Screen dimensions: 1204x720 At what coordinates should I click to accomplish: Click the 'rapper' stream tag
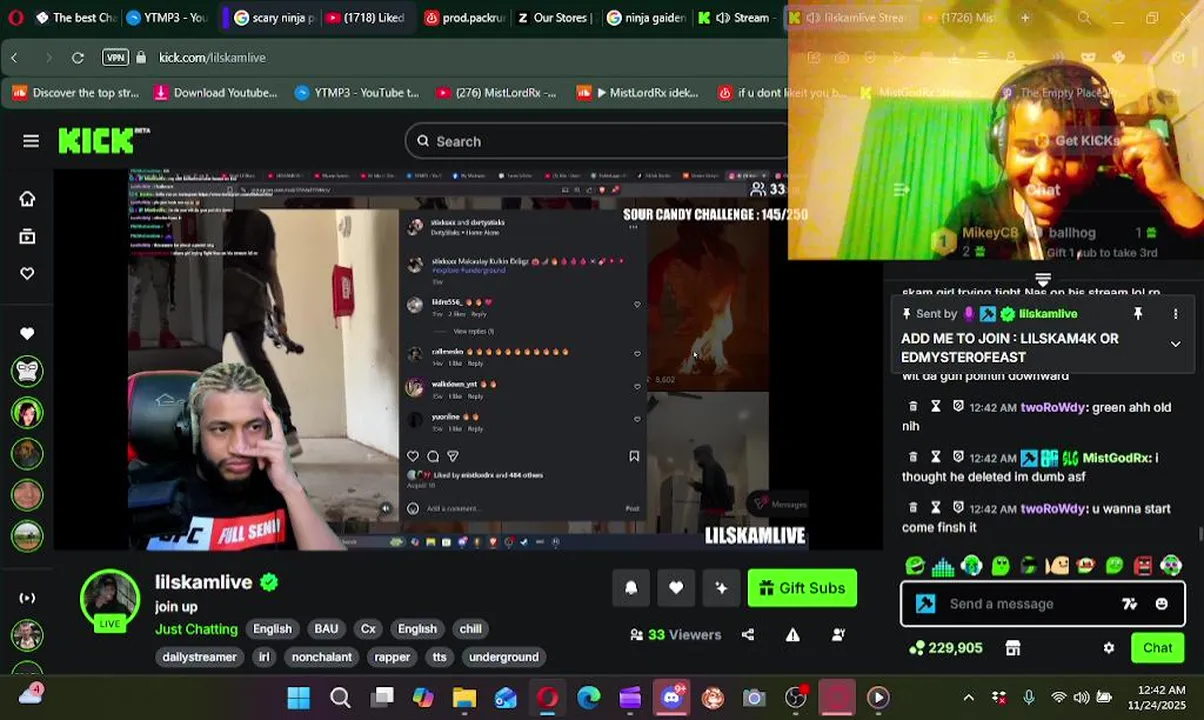pyautogui.click(x=392, y=657)
